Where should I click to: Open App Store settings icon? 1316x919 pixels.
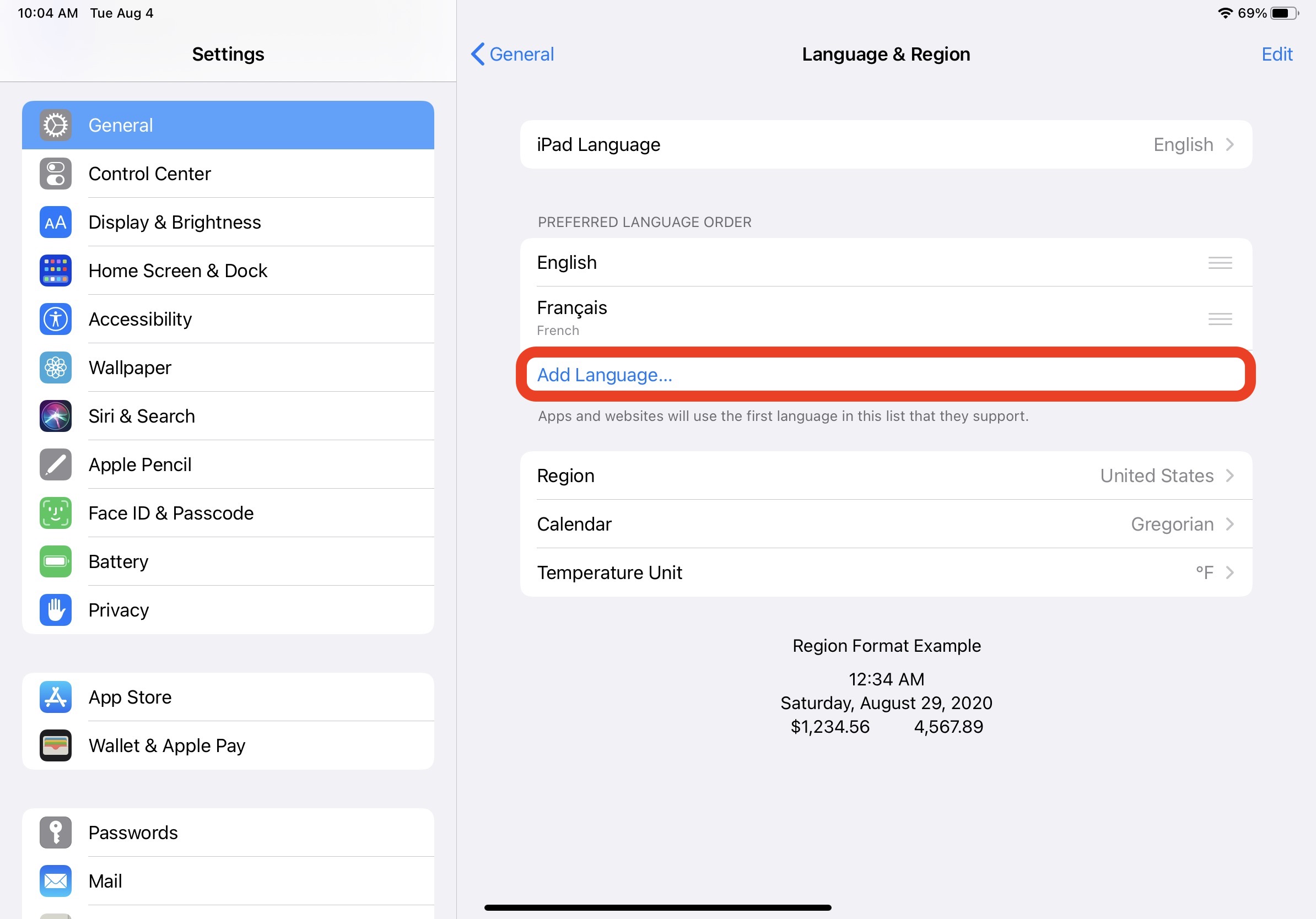coord(54,697)
